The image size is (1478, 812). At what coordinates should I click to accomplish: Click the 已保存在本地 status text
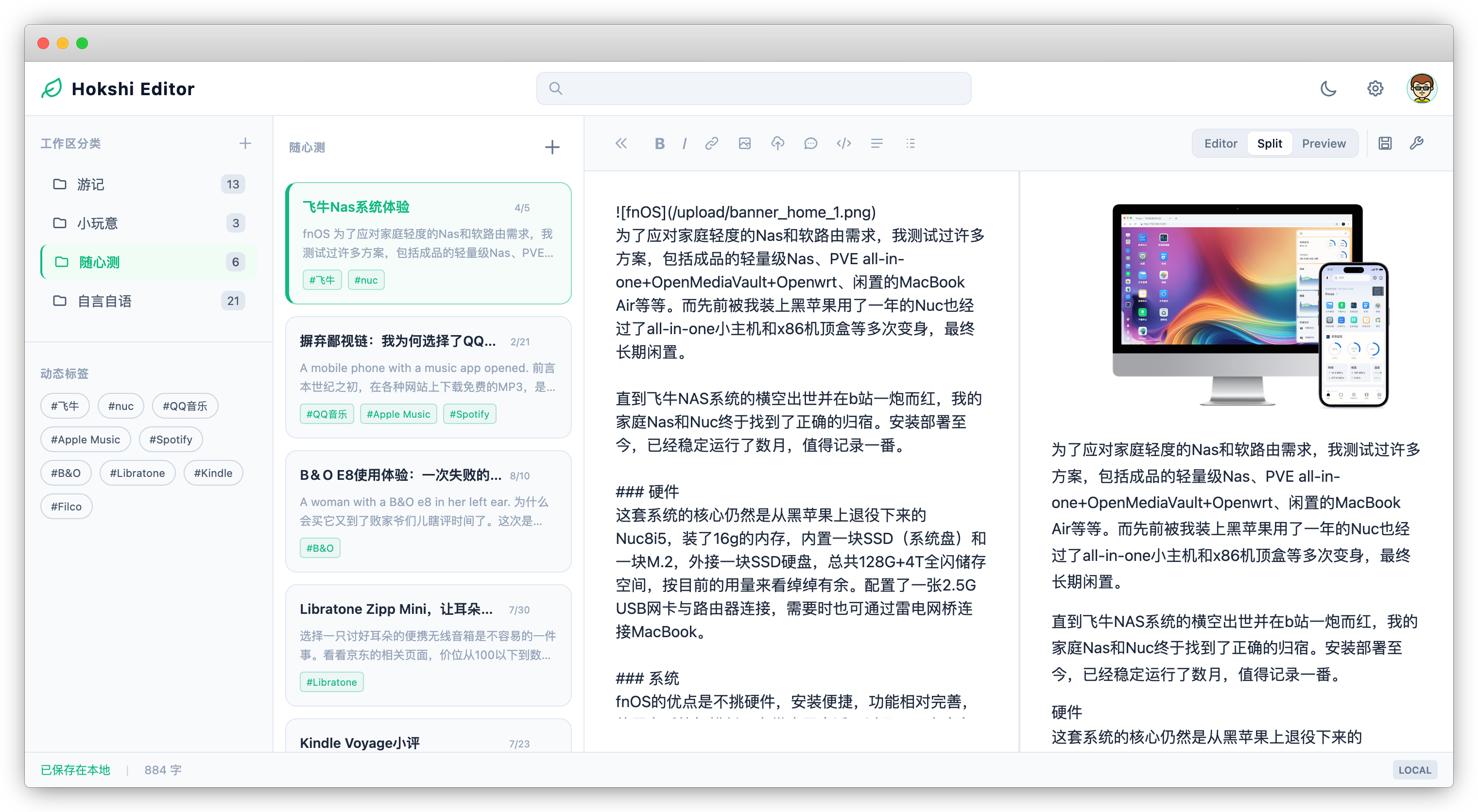coord(75,770)
